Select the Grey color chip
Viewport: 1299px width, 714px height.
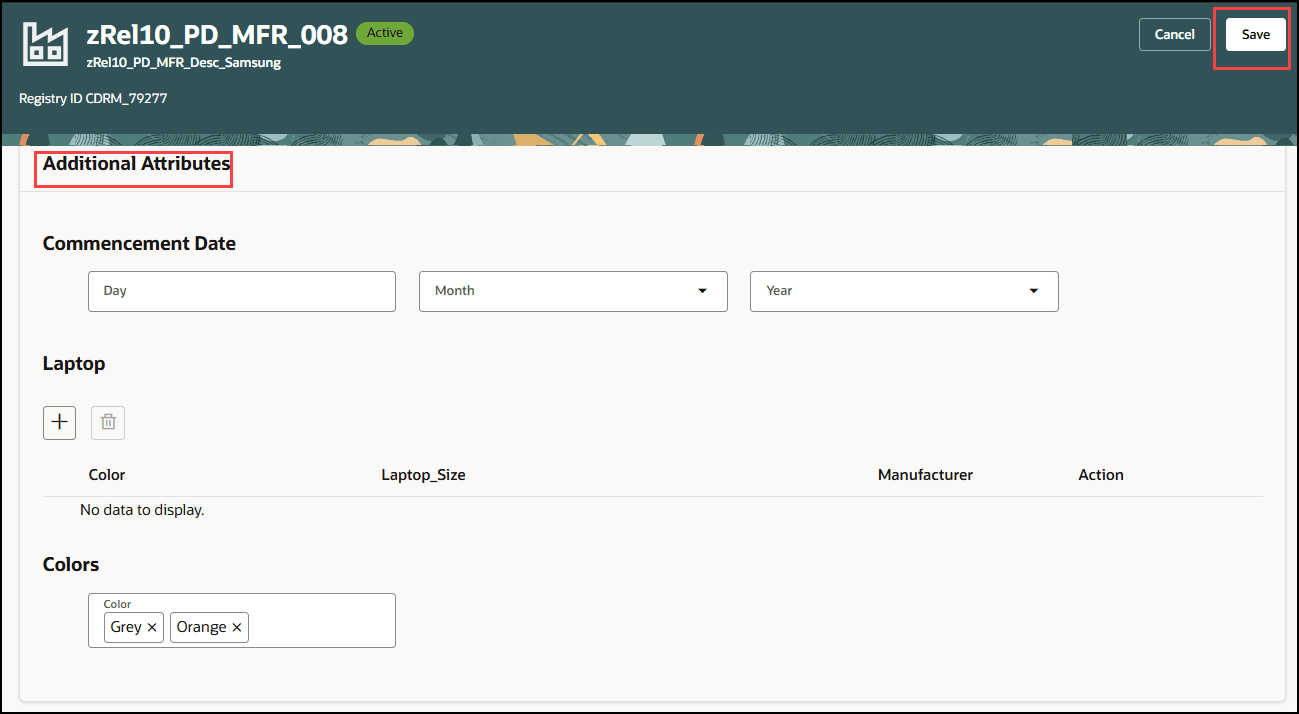[127, 627]
